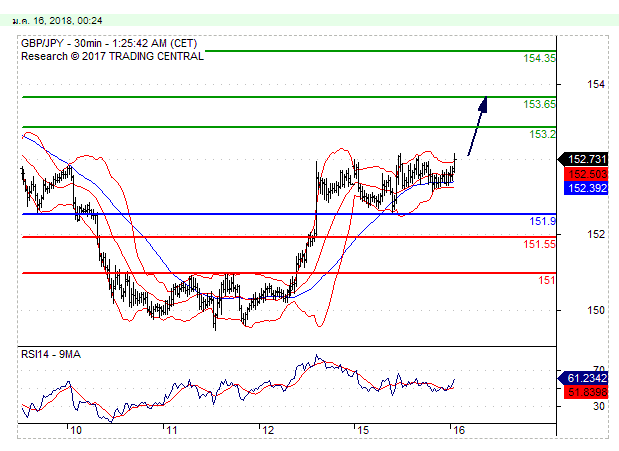The height and width of the screenshot is (451, 619).
Task: Click the RSI 30 axis label
Action: tap(598, 406)
